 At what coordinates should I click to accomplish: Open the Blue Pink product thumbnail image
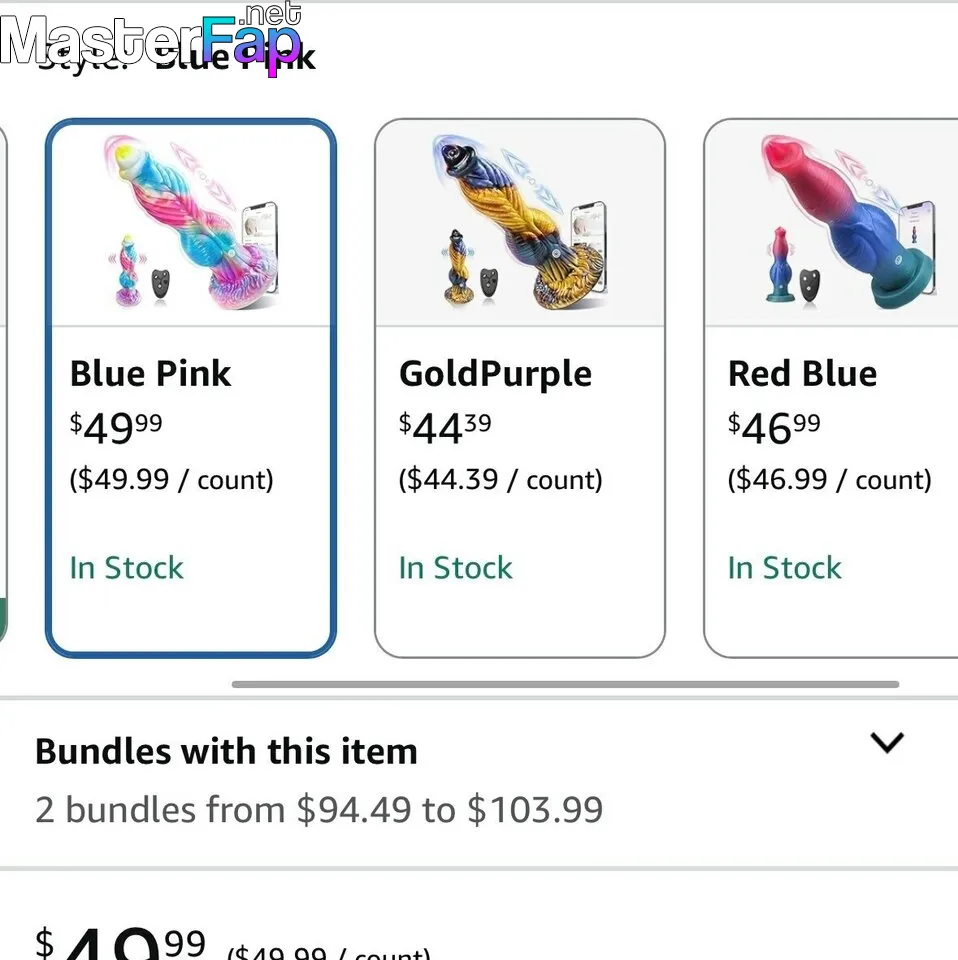[190, 225]
